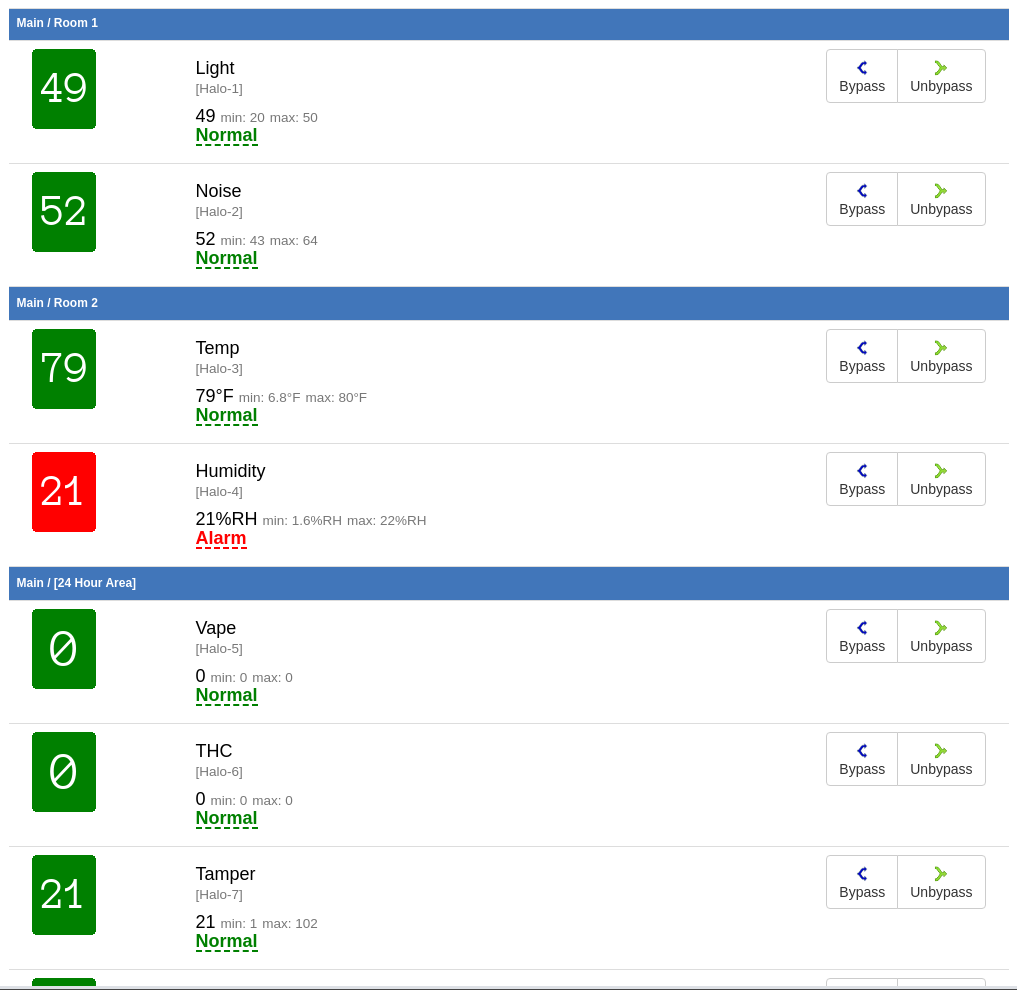Click the Bypass arrow icon for Noise
This screenshot has height=990, width=1017.
point(862,191)
